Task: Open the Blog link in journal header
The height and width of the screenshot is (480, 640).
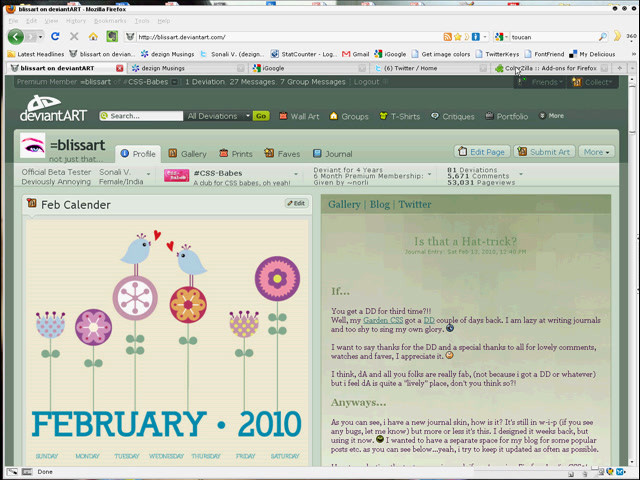Action: coord(380,204)
